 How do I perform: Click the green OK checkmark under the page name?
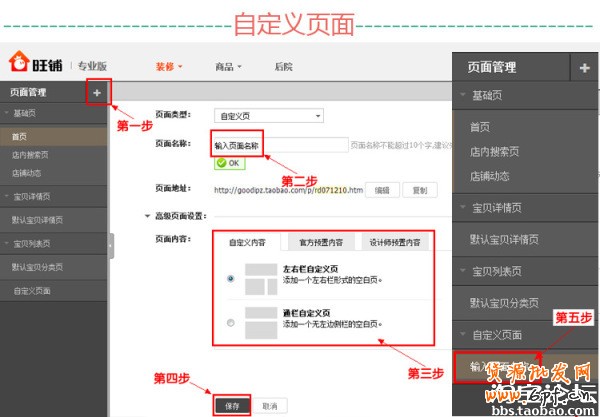[x=228, y=162]
